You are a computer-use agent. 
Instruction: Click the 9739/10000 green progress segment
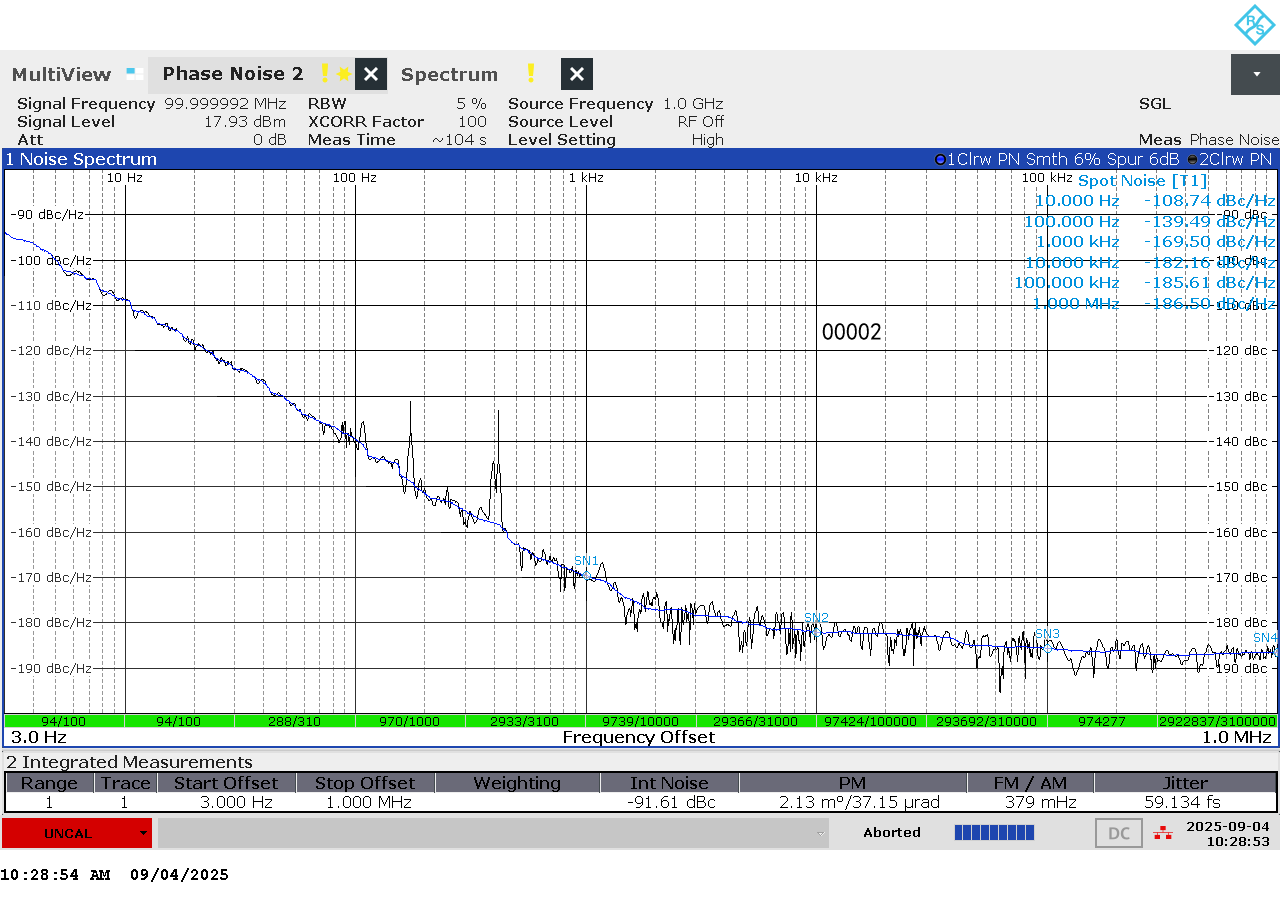pyautogui.click(x=640, y=721)
